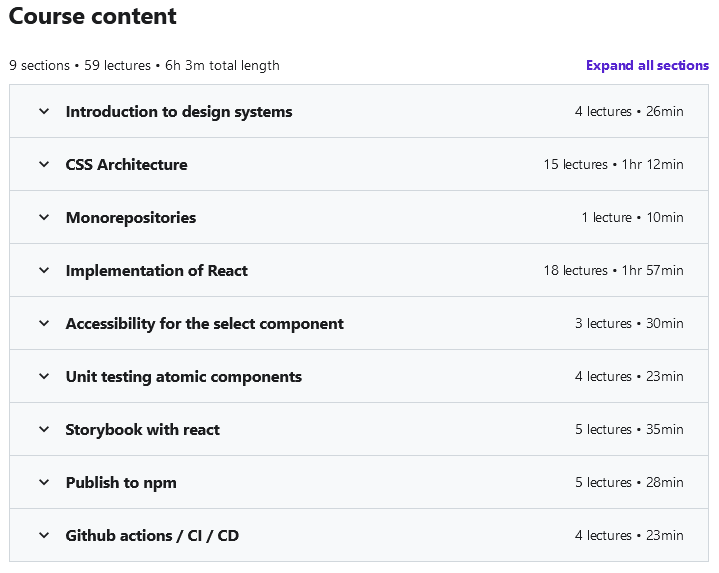The width and height of the screenshot is (719, 573).
Task: Open CSS Architecture section title
Action: pyautogui.click(x=127, y=165)
